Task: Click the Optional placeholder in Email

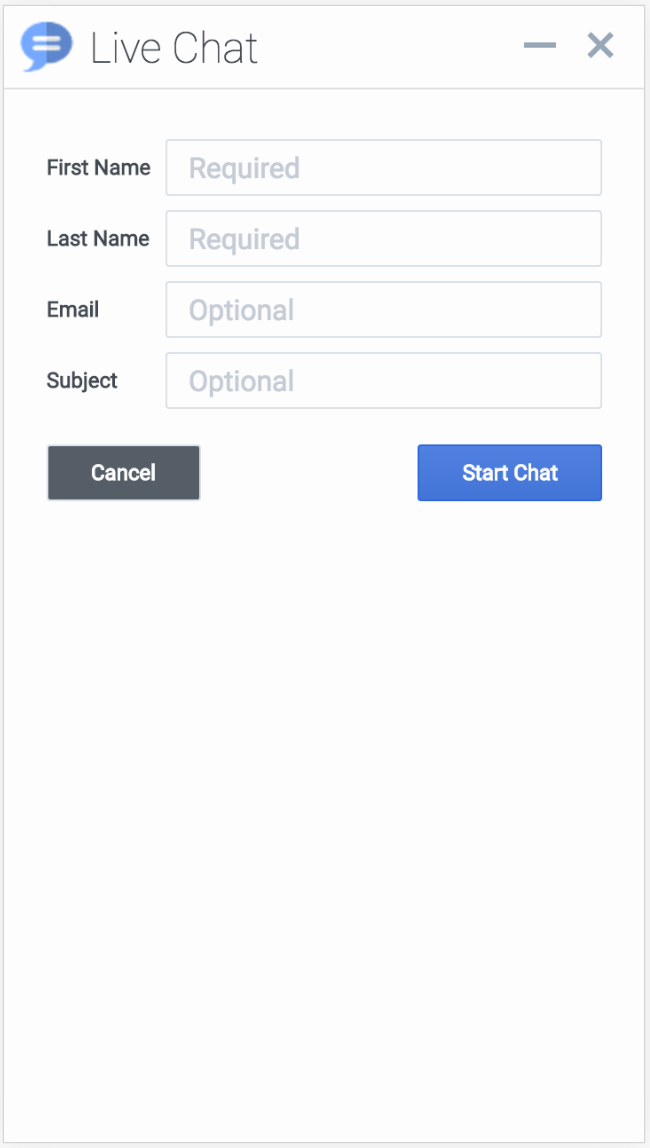Action: [241, 310]
